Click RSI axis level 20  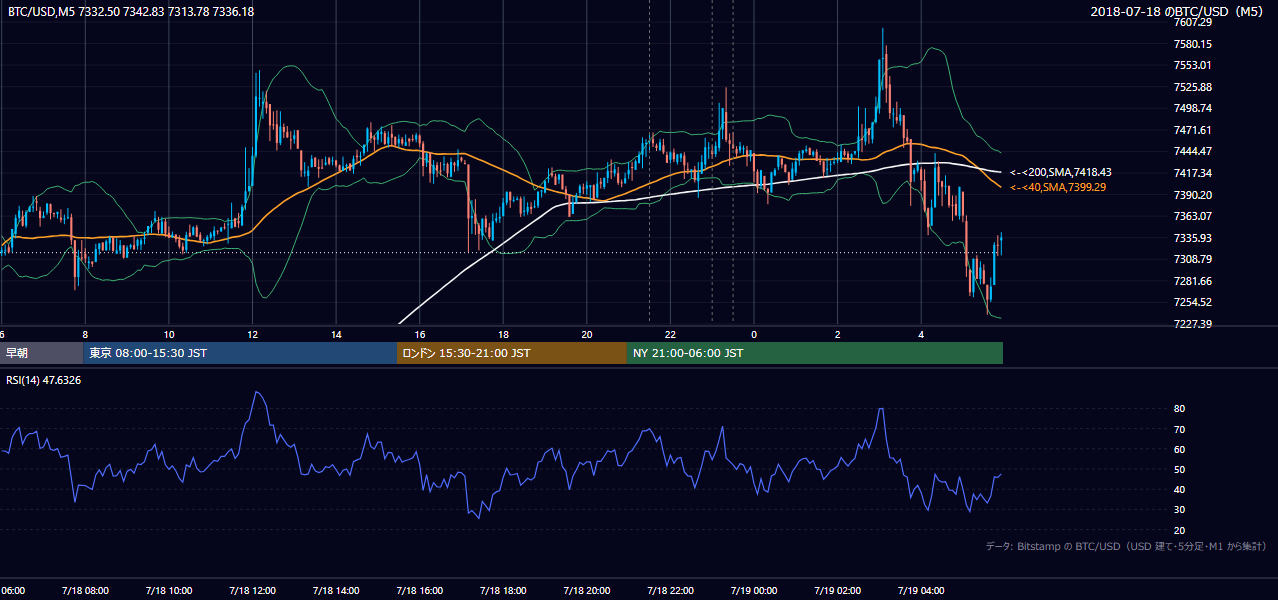tap(1179, 530)
